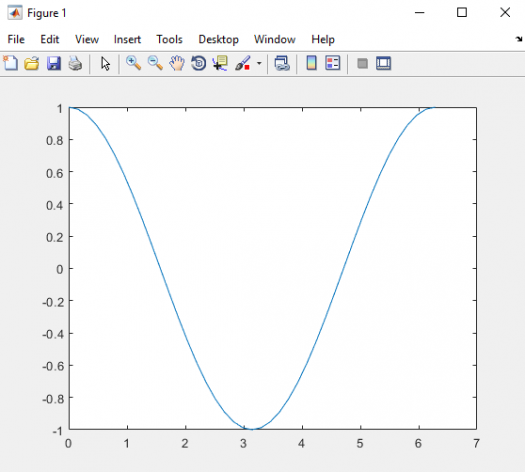The image size is (525, 472).
Task: Activate the Zoom Out magnifier tool
Action: coord(155,63)
